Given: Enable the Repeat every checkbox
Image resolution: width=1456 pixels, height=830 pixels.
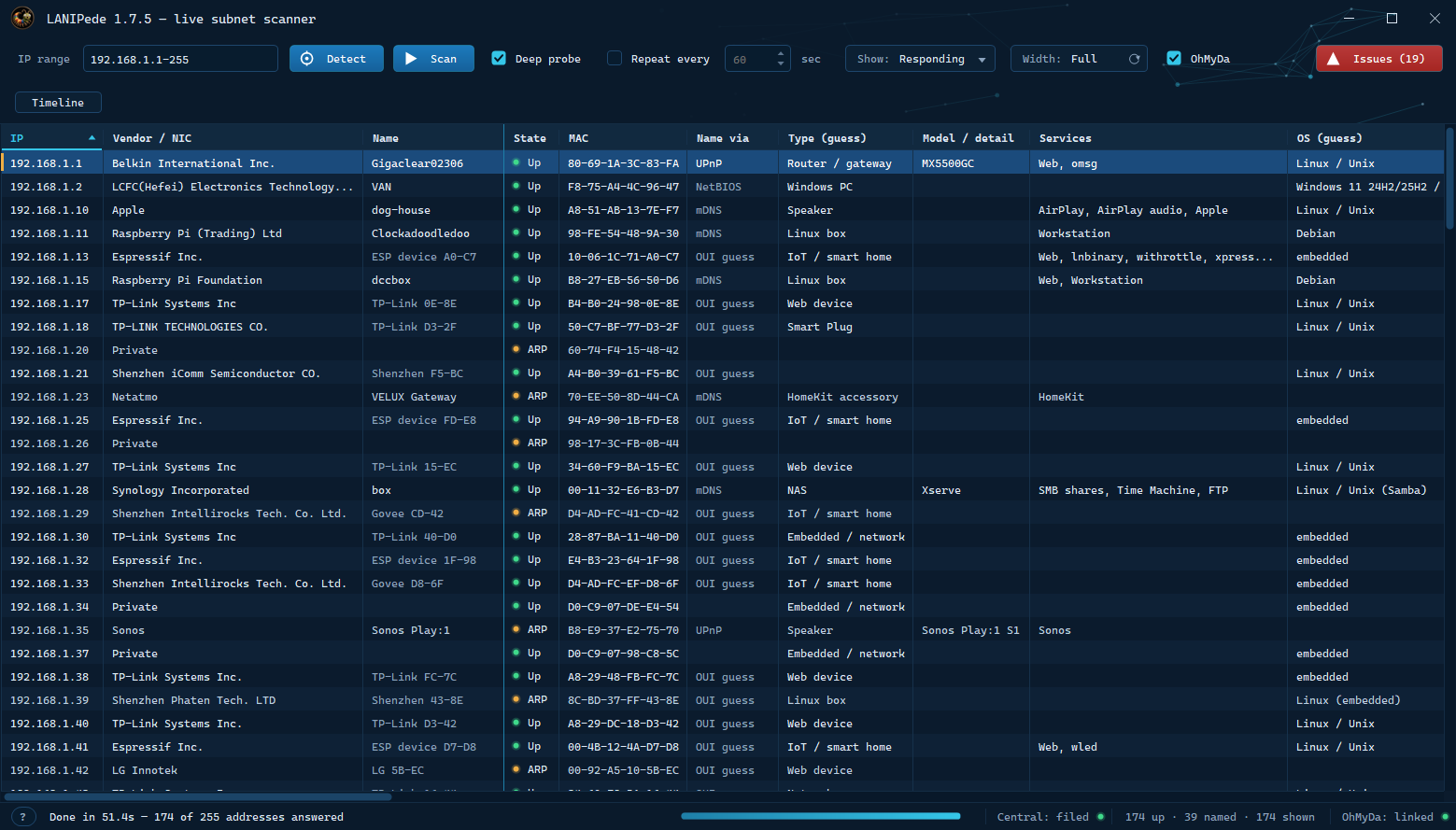Looking at the screenshot, I should coord(615,58).
